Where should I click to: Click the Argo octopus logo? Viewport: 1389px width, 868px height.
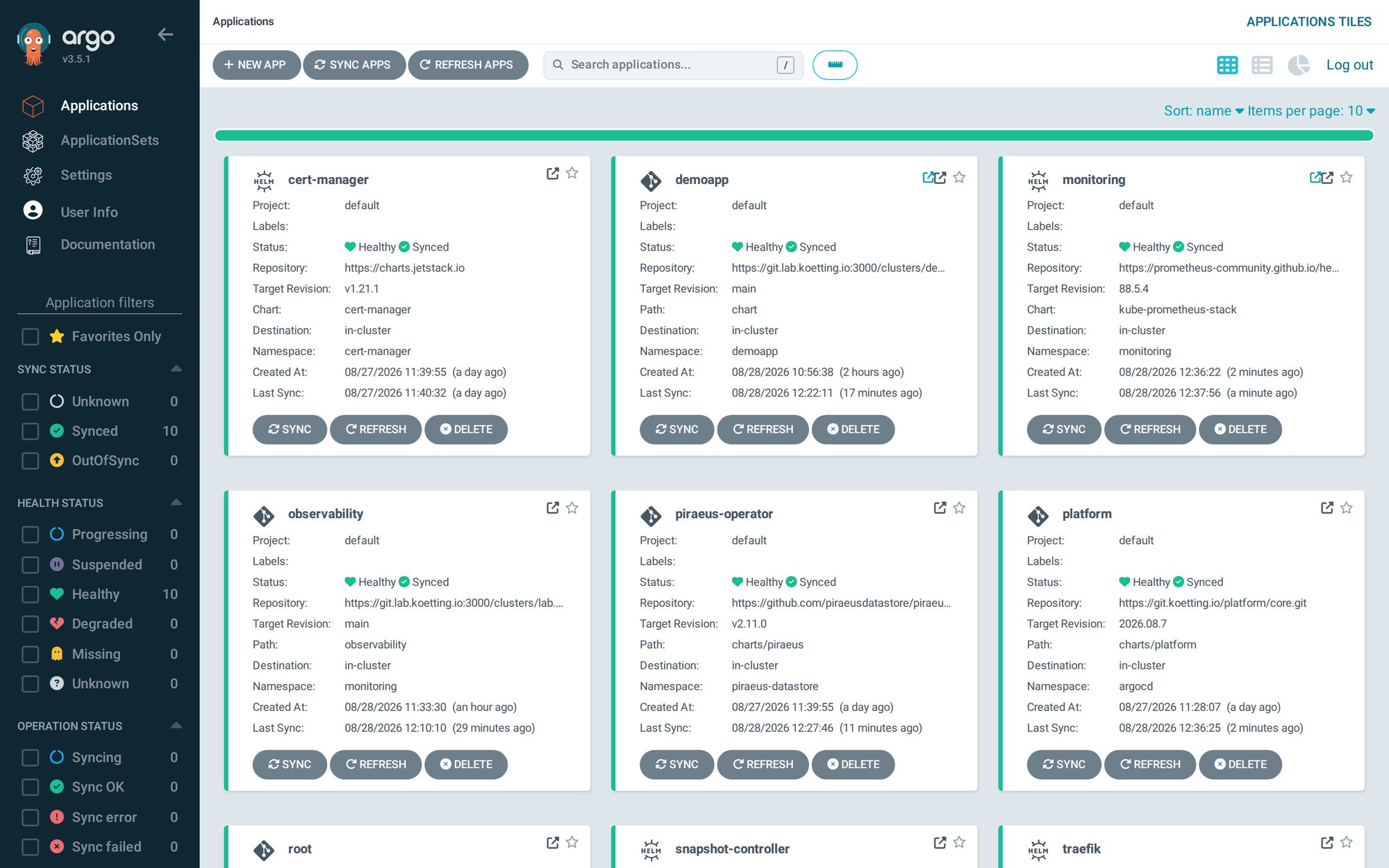(33, 44)
